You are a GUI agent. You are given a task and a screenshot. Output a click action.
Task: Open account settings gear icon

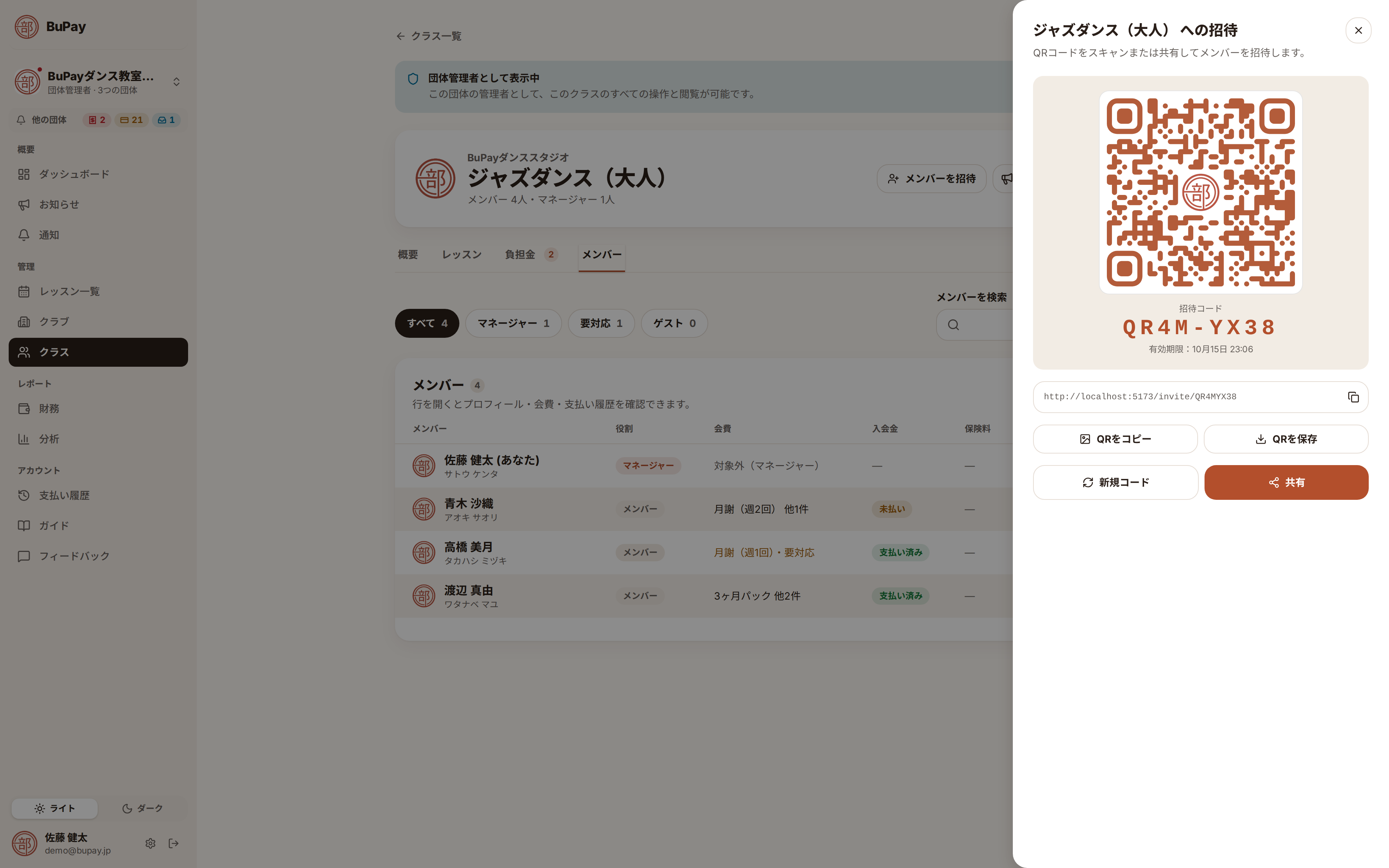click(x=150, y=843)
